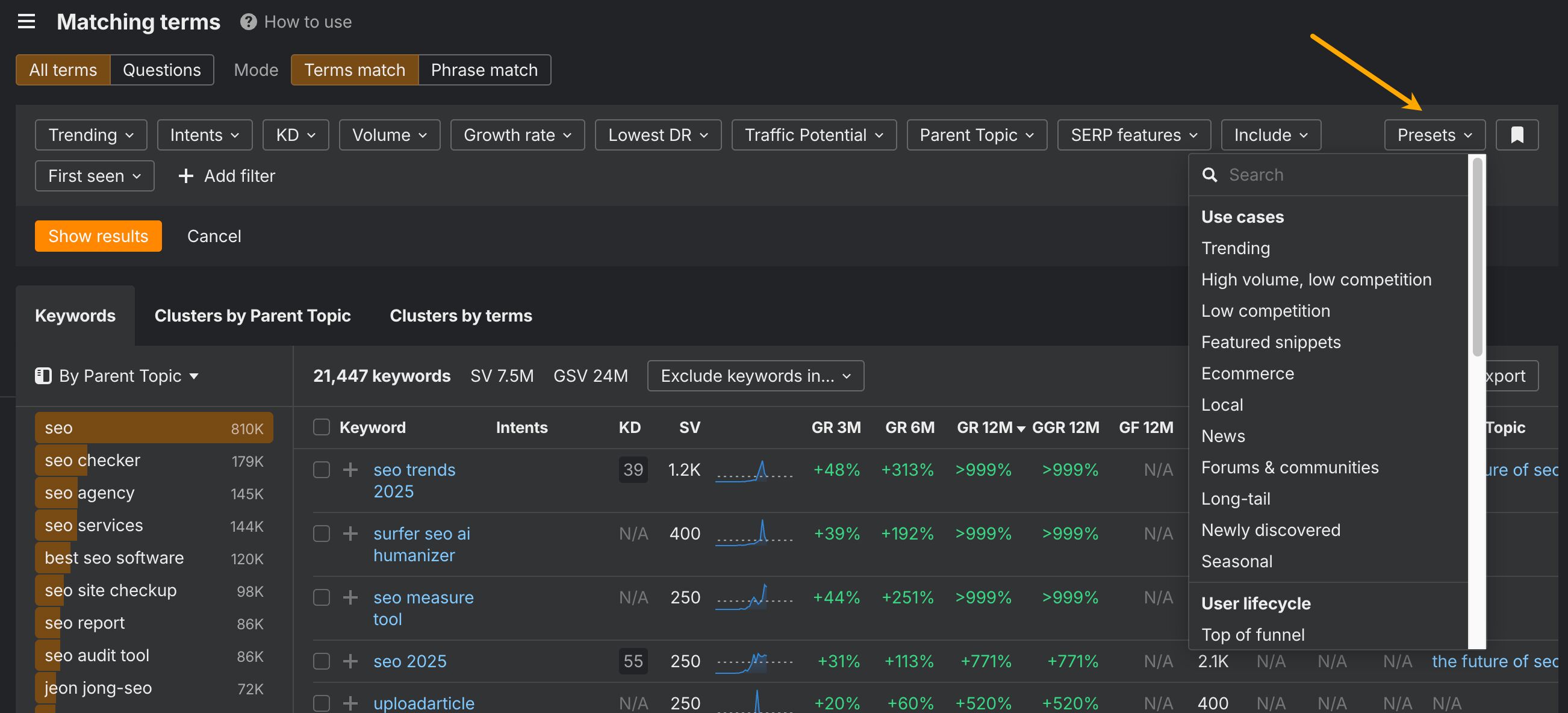Expand the Traffic Potential filter
The image size is (1568, 713).
pos(814,134)
